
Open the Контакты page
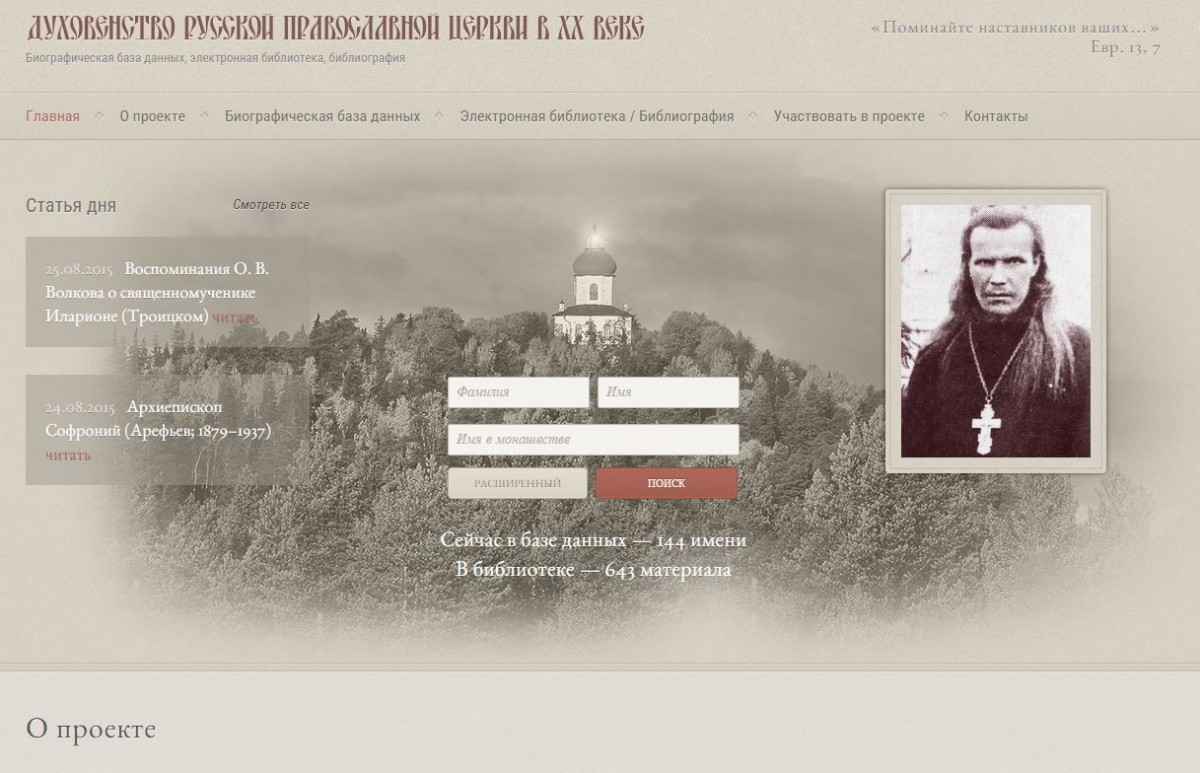(x=995, y=116)
